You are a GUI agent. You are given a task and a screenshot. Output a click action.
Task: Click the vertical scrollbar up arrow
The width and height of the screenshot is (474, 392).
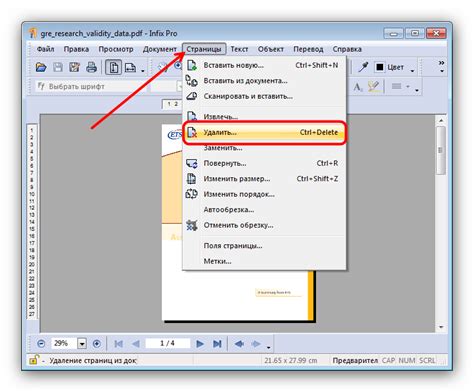tap(441, 120)
